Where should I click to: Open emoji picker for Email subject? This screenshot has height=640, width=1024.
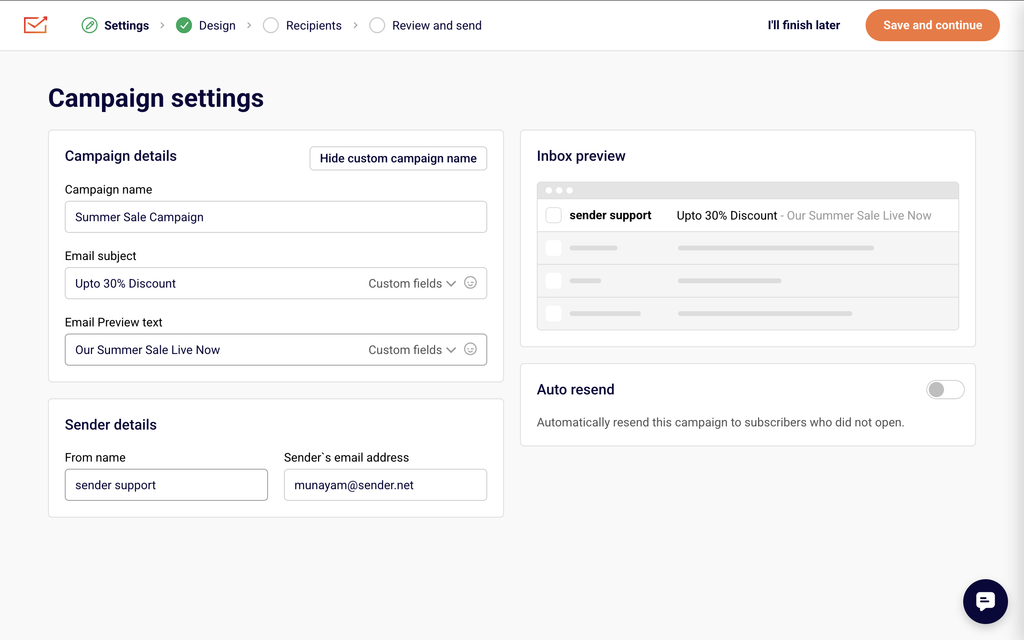[470, 283]
